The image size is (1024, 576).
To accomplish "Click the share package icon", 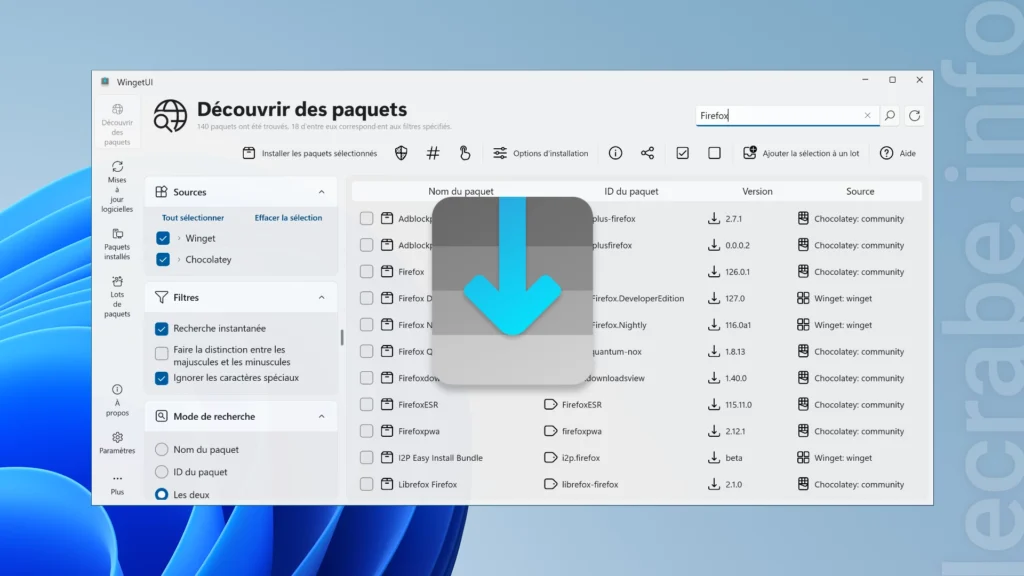I will click(x=647, y=153).
